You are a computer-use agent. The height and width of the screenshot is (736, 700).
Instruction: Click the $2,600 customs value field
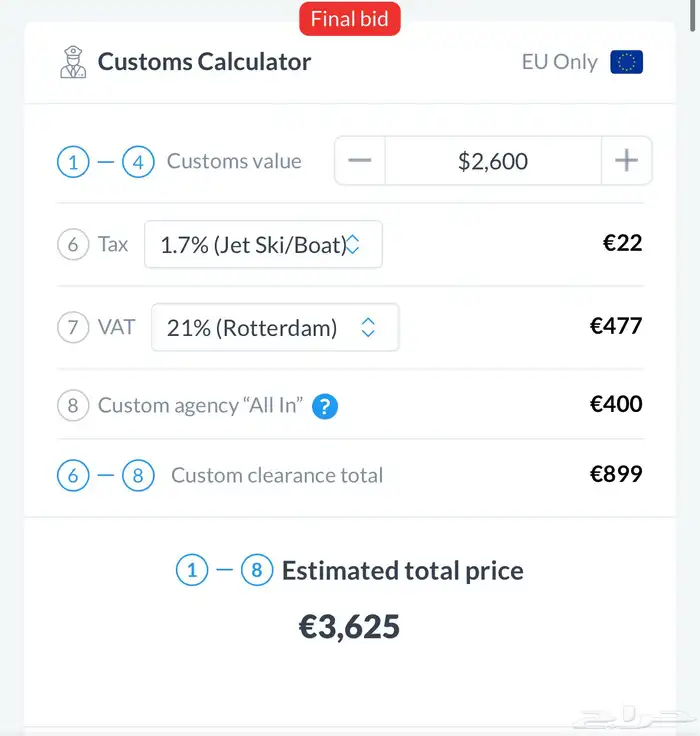coord(493,161)
